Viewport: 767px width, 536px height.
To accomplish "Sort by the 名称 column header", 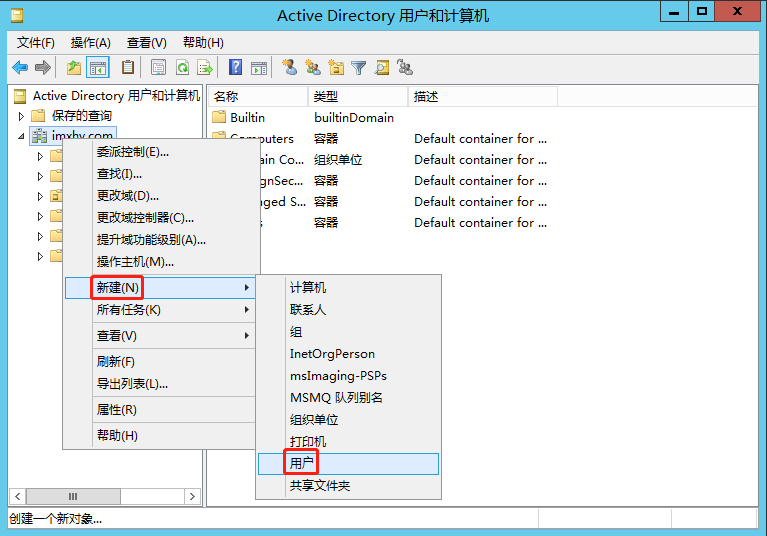I will click(x=258, y=96).
